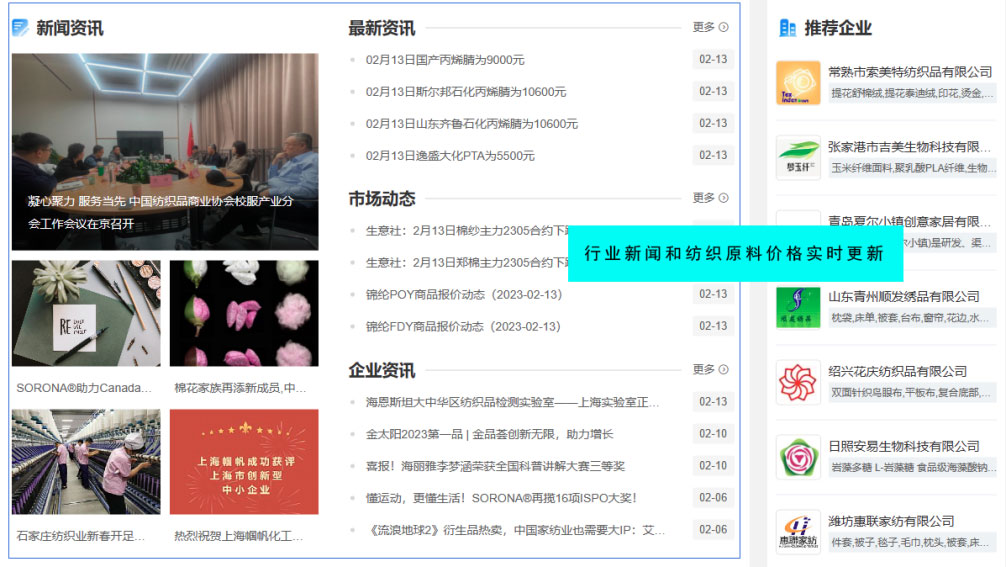Image resolution: width=1007 pixels, height=567 pixels.
Task: Expand 更多 beside 最新资讯
Action: pyautogui.click(x=710, y=28)
